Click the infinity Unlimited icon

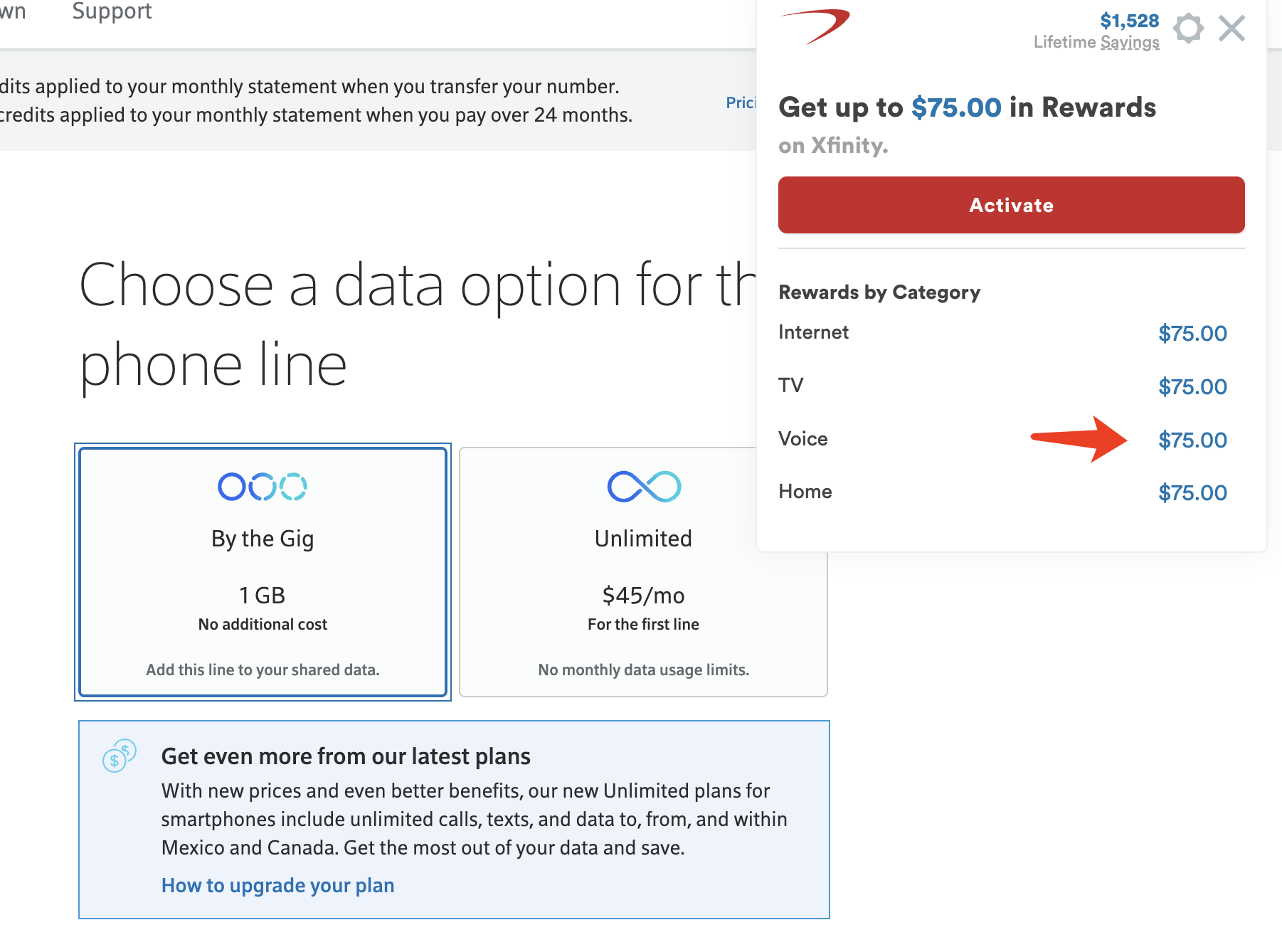pyautogui.click(x=644, y=487)
